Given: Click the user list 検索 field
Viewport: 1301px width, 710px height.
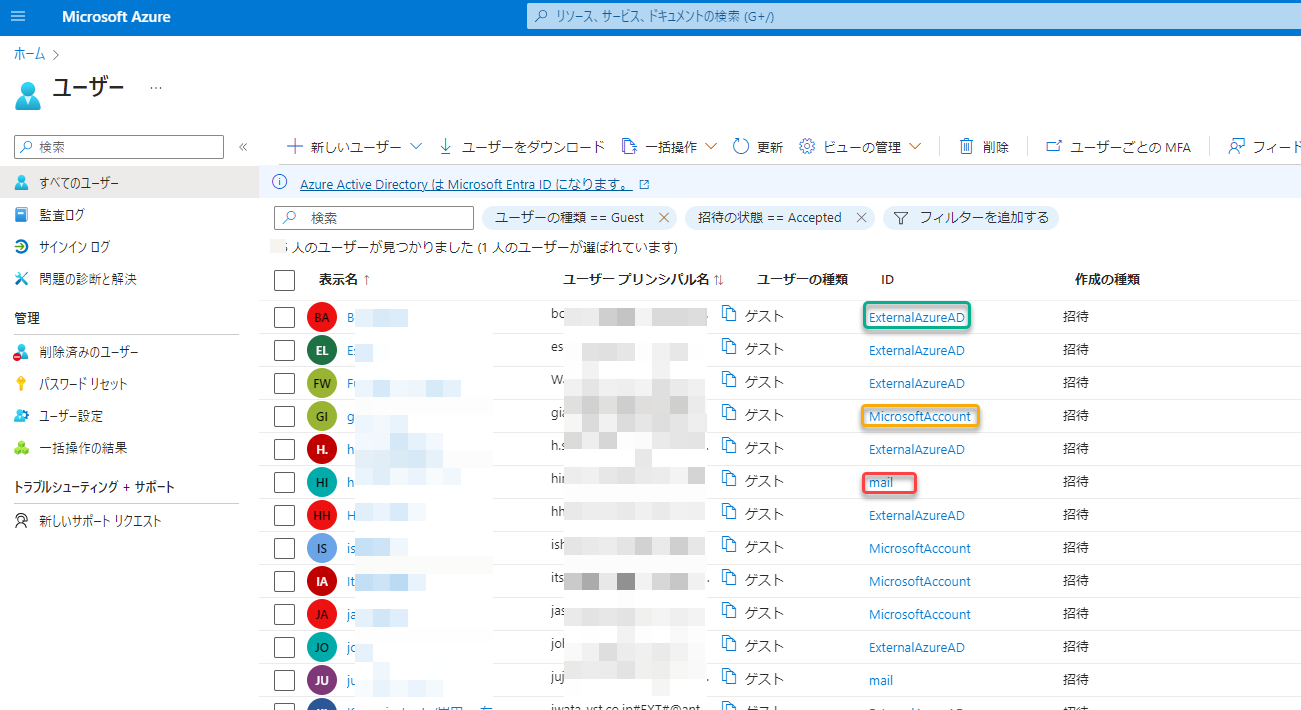Looking at the screenshot, I should 374,217.
